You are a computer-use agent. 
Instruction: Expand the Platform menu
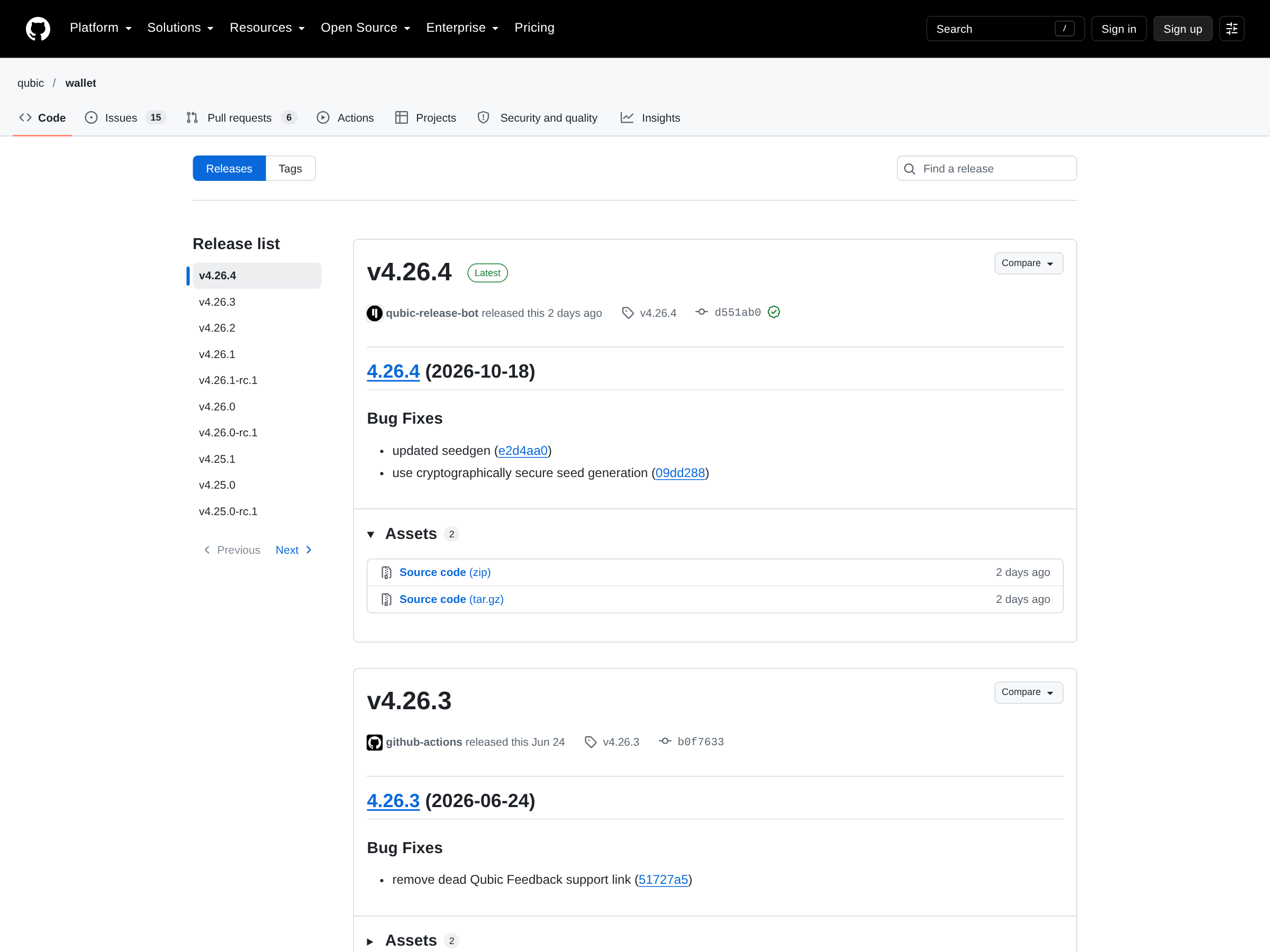click(x=101, y=28)
